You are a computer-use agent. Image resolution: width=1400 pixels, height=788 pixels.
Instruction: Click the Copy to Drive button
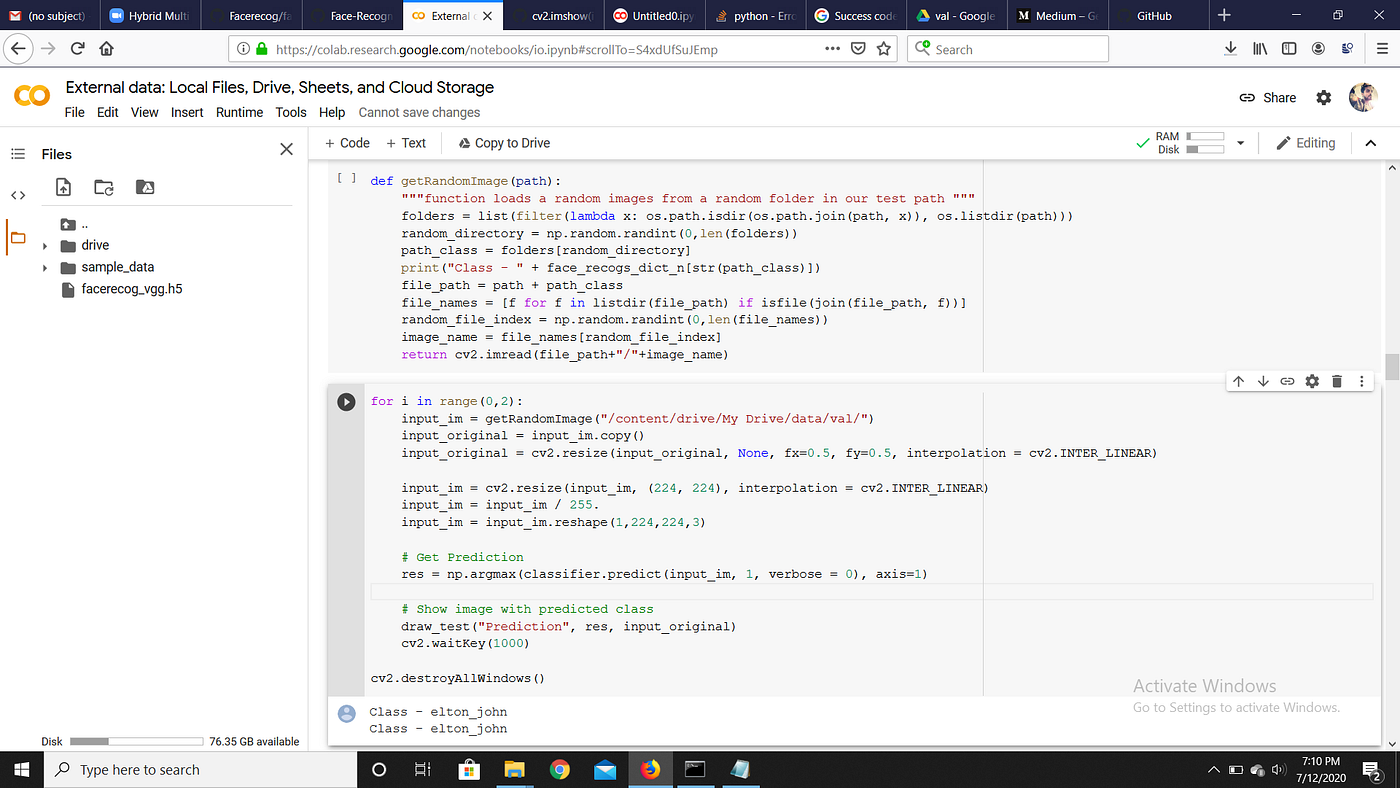[x=504, y=142]
